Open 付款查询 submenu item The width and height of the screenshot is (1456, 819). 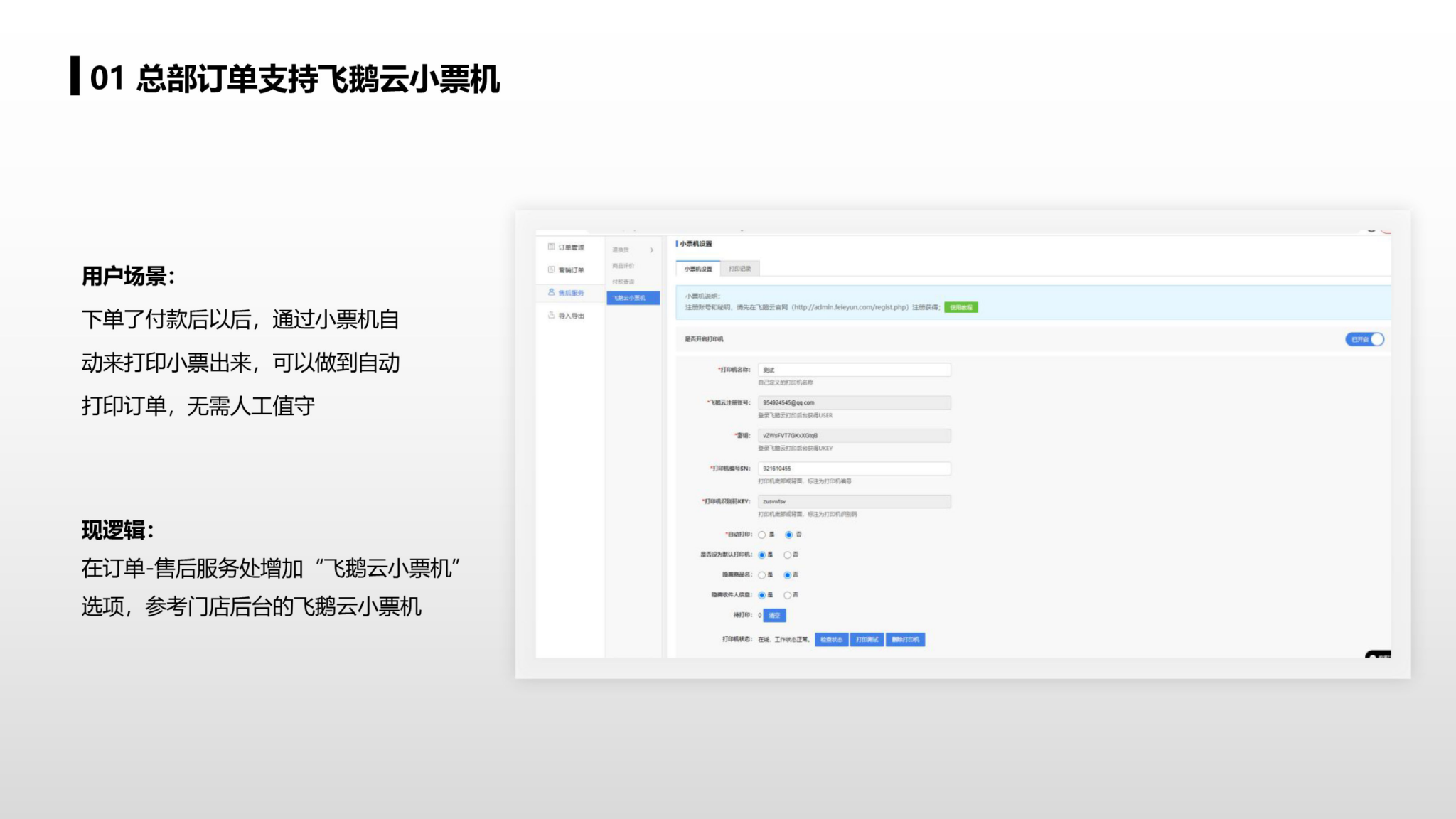pos(623,282)
